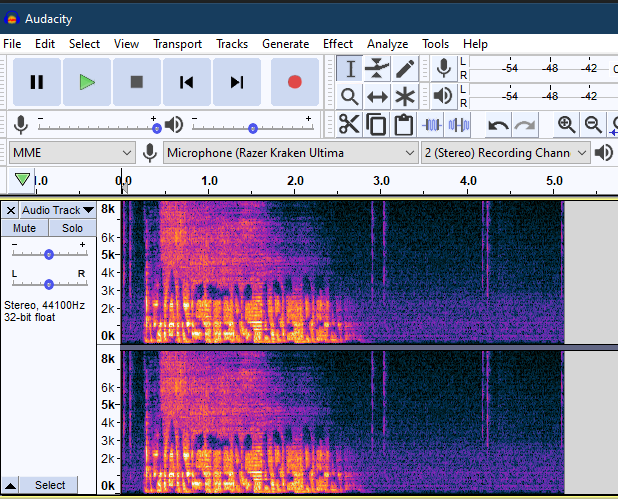Image resolution: width=618 pixels, height=499 pixels.
Task: Cut selection with the scissors icon
Action: [x=349, y=125]
